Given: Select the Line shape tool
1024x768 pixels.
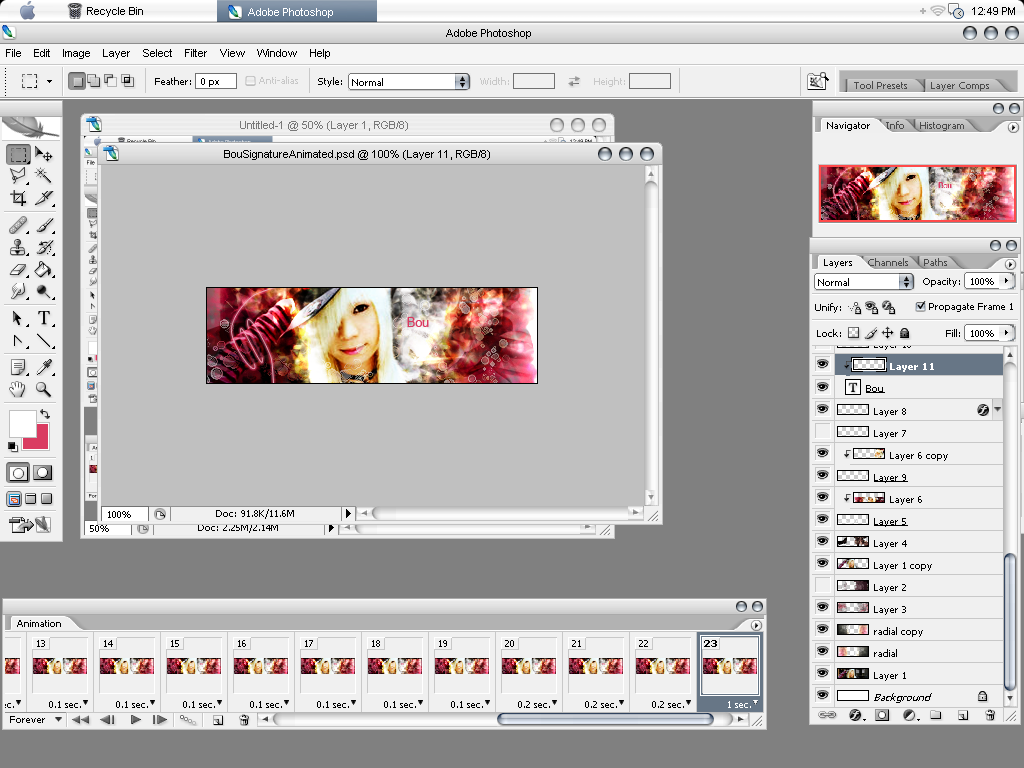Looking at the screenshot, I should coord(44,340).
